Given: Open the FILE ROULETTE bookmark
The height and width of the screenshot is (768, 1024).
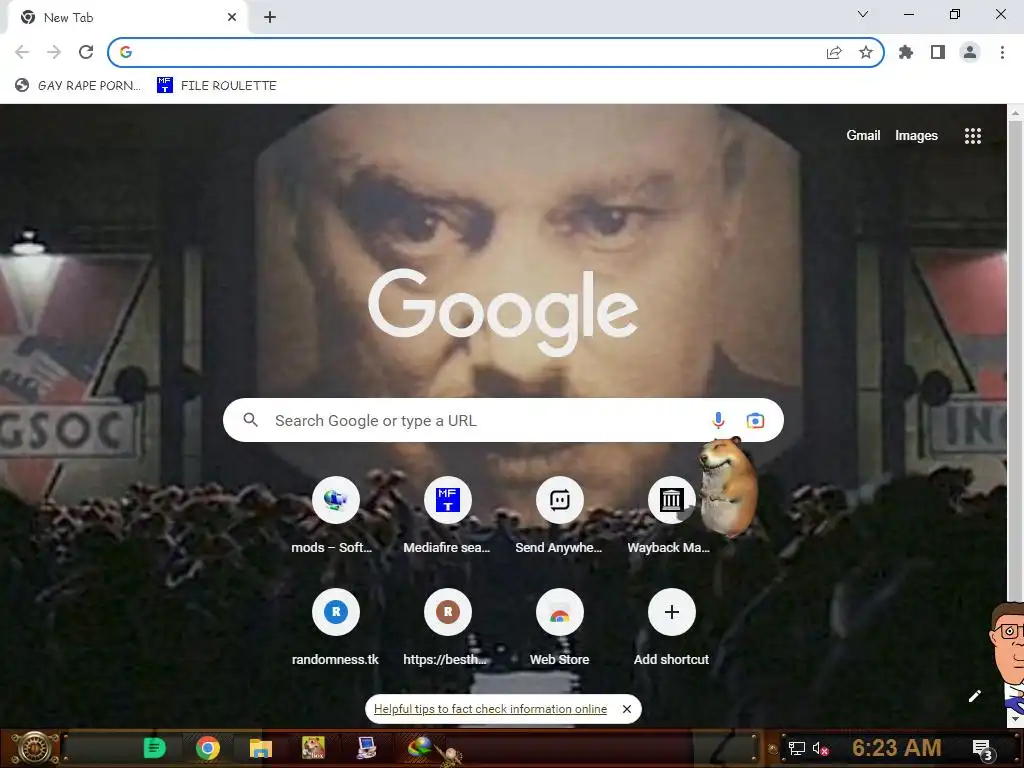Looking at the screenshot, I should (217, 86).
